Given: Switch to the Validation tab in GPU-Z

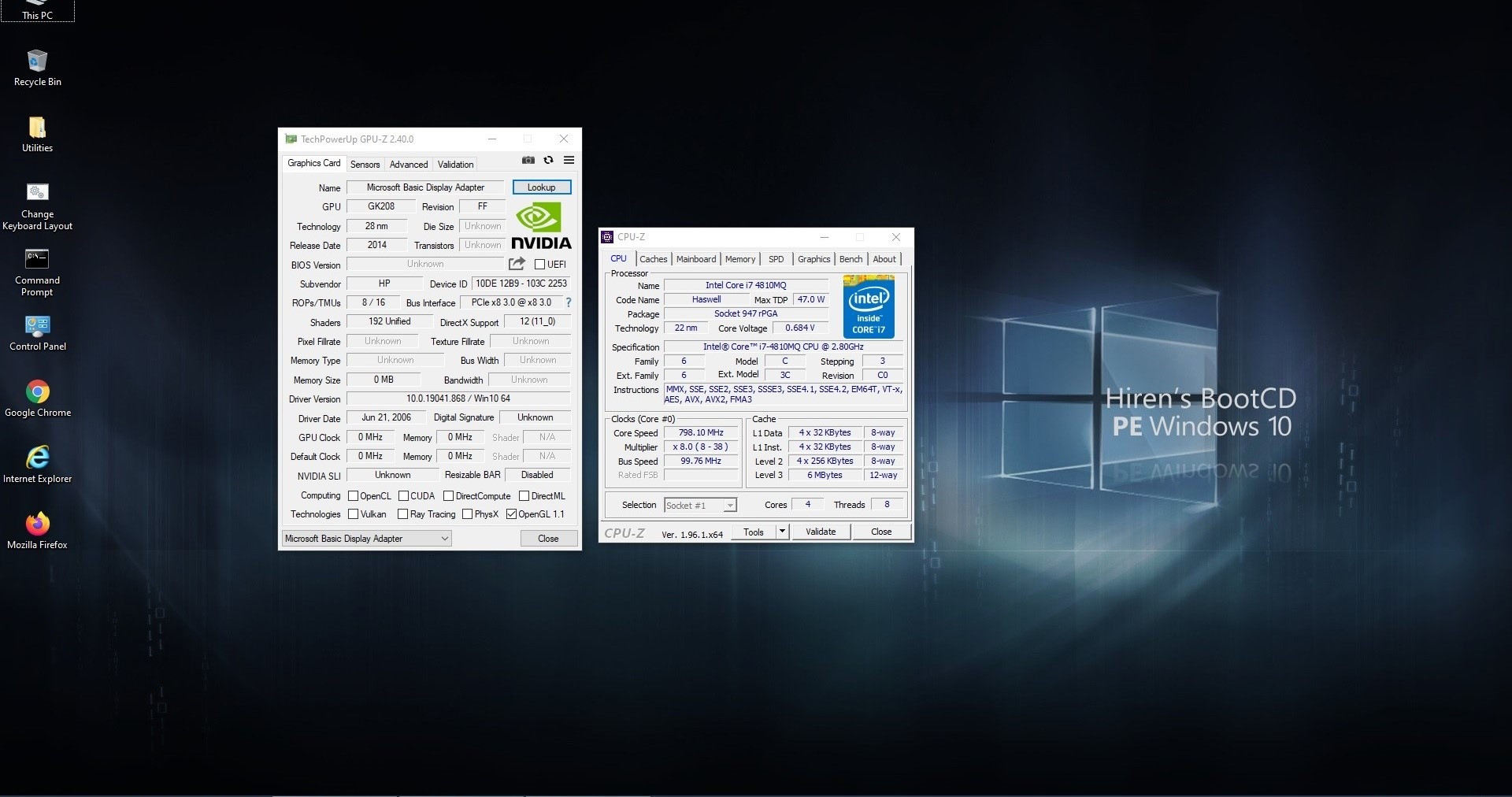Looking at the screenshot, I should (x=455, y=165).
